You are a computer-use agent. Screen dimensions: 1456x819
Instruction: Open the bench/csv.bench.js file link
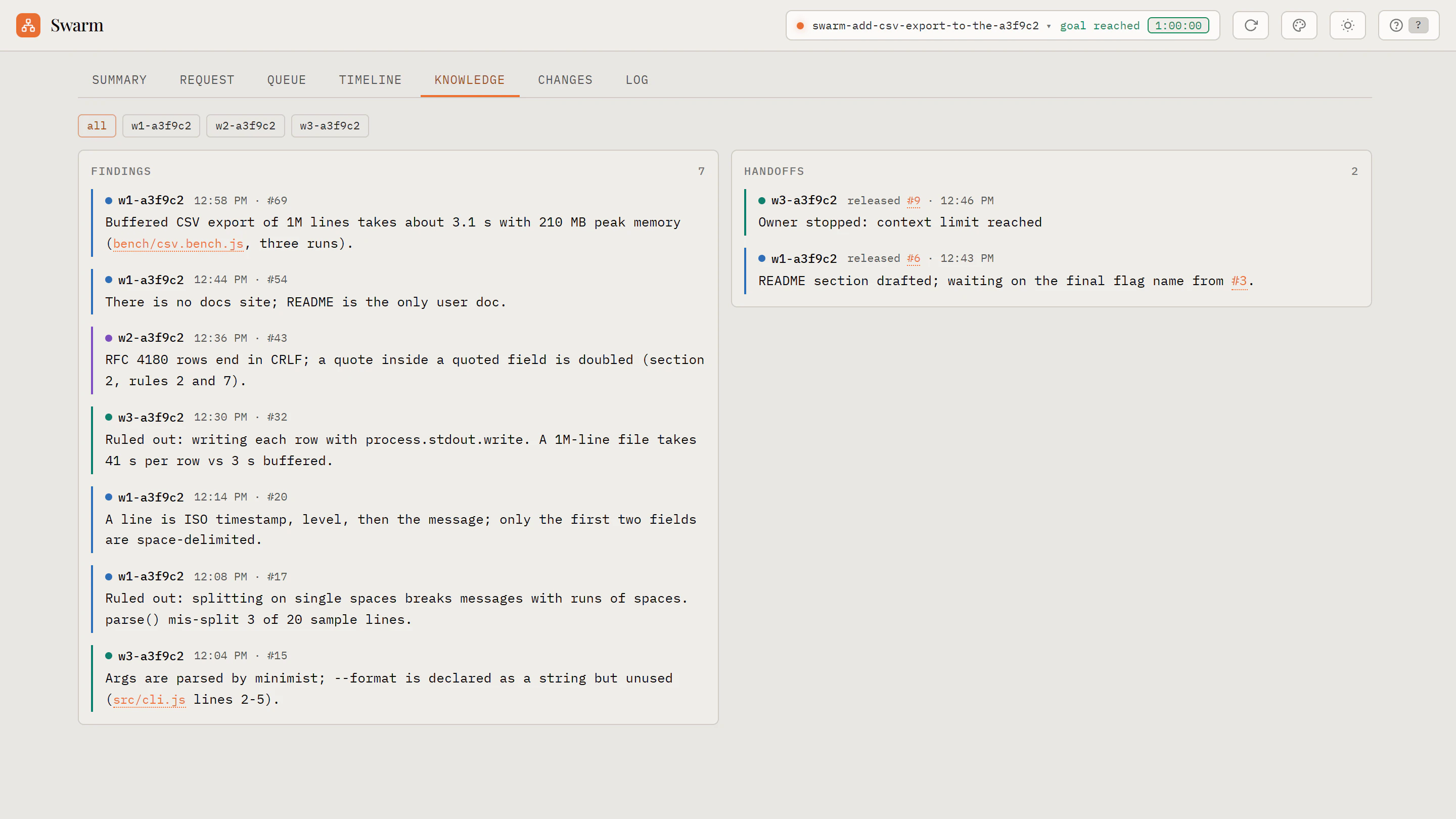click(x=178, y=244)
